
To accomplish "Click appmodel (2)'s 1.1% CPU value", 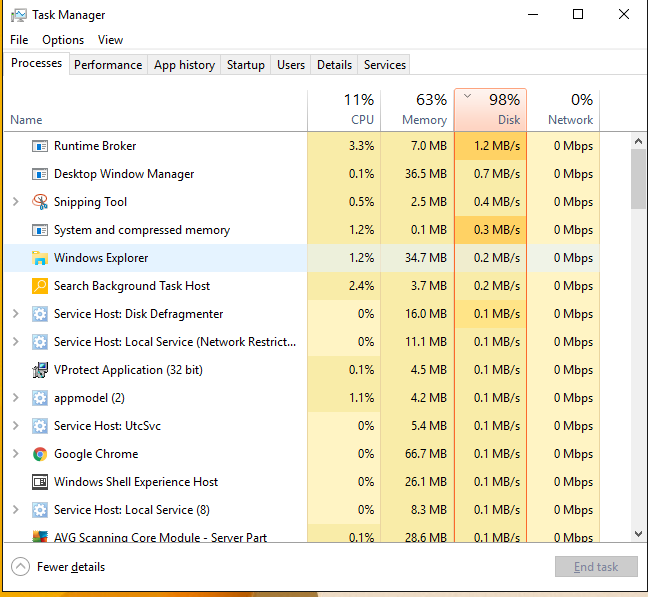I will [361, 398].
